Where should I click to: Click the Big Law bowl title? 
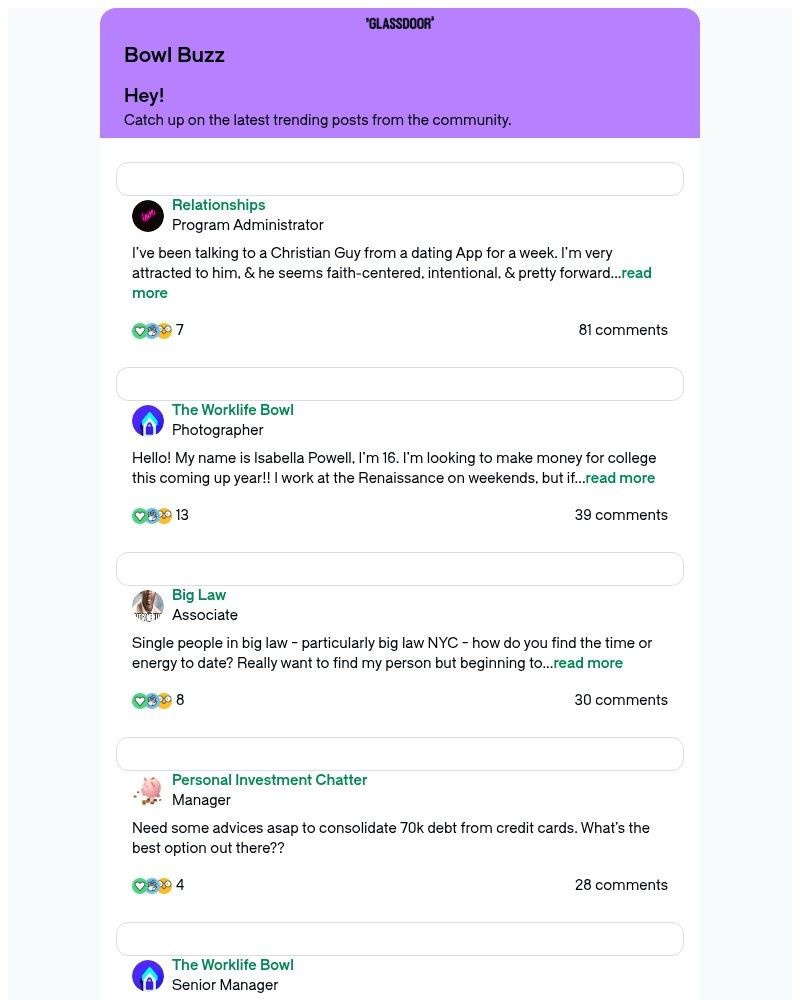199,594
